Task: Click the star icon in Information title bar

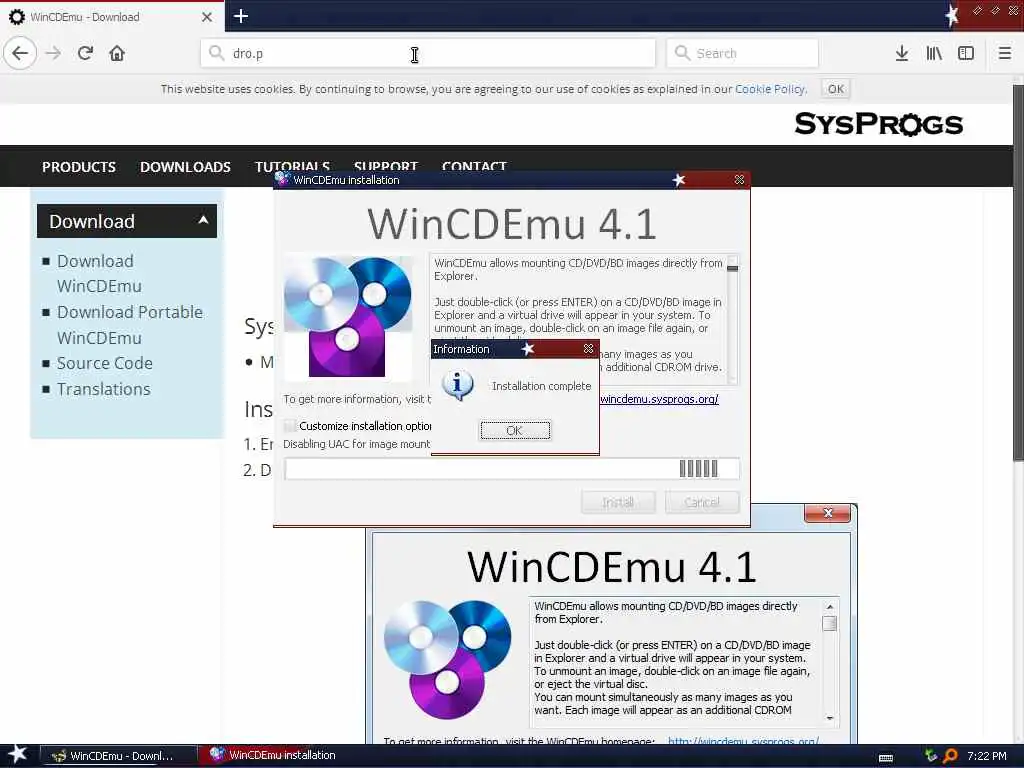Action: point(528,349)
